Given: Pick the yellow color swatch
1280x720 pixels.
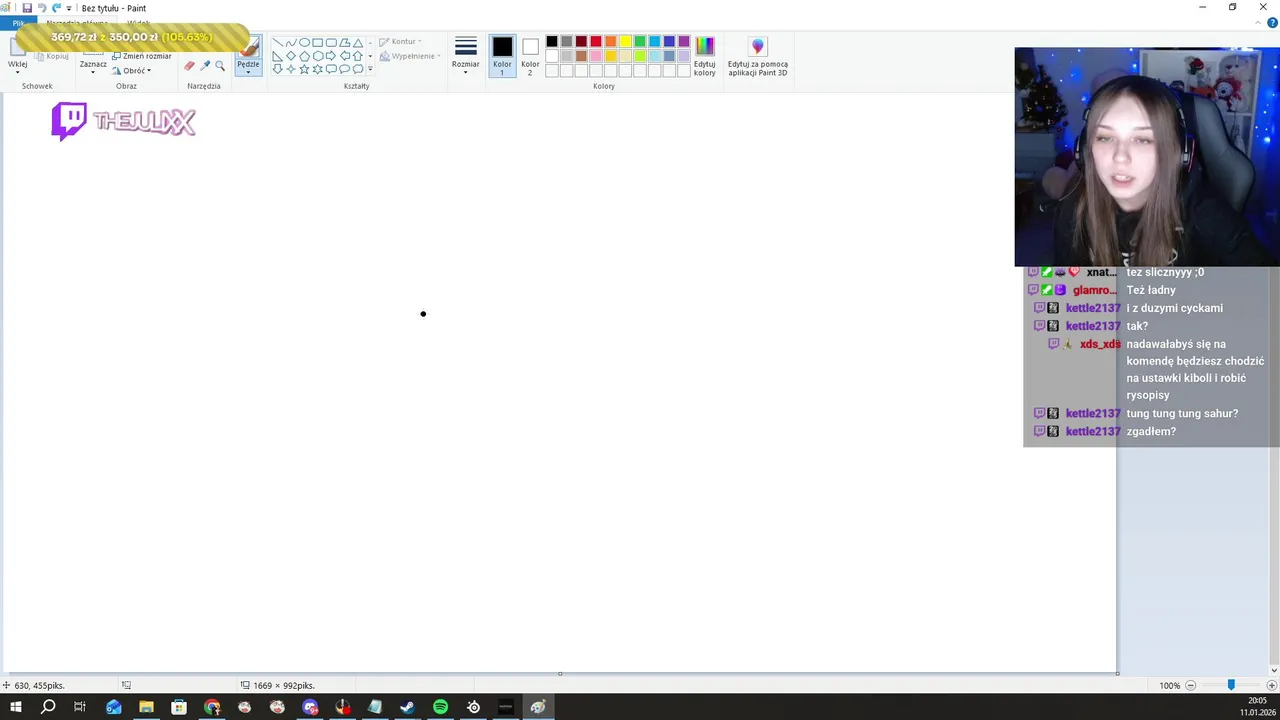Looking at the screenshot, I should pyautogui.click(x=625, y=41).
